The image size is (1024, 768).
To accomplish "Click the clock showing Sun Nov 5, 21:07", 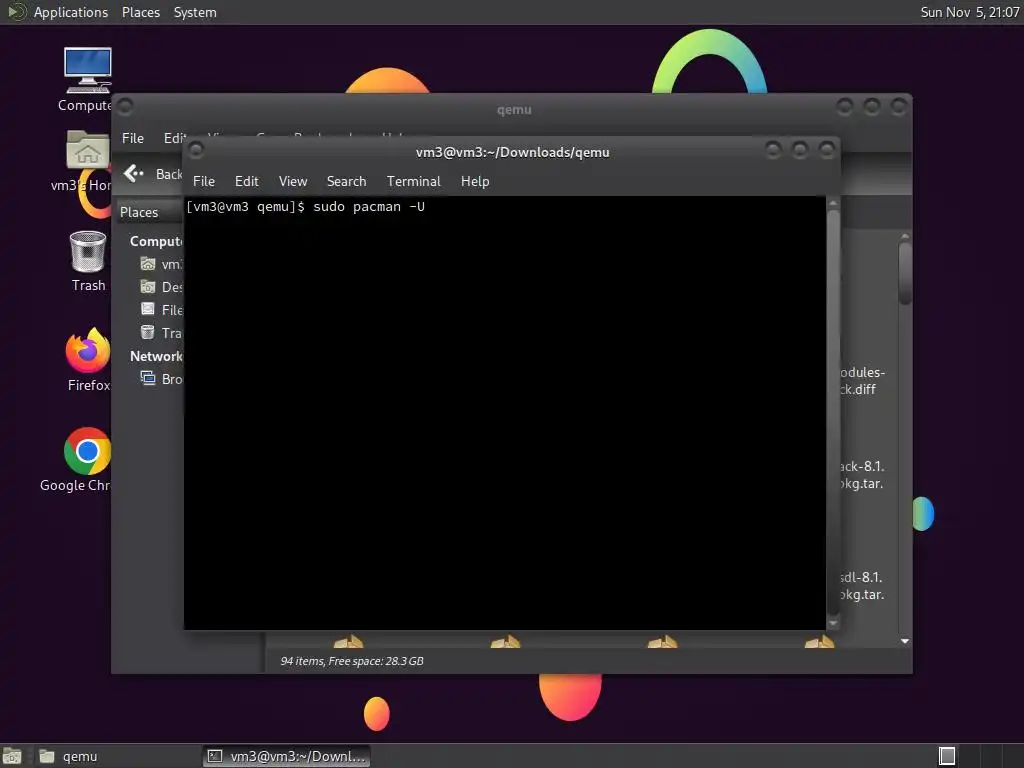I will (x=969, y=12).
